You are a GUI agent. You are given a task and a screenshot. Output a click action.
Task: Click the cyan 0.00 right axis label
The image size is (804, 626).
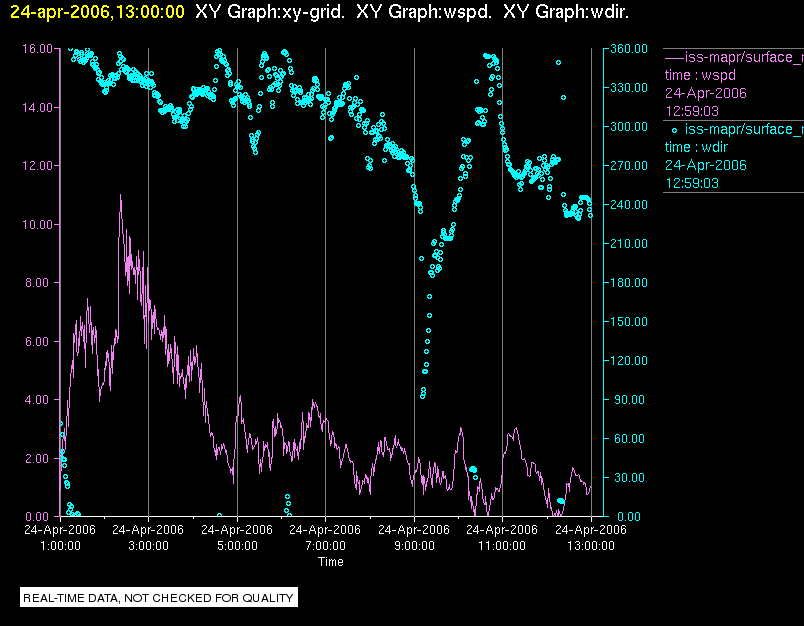point(629,516)
